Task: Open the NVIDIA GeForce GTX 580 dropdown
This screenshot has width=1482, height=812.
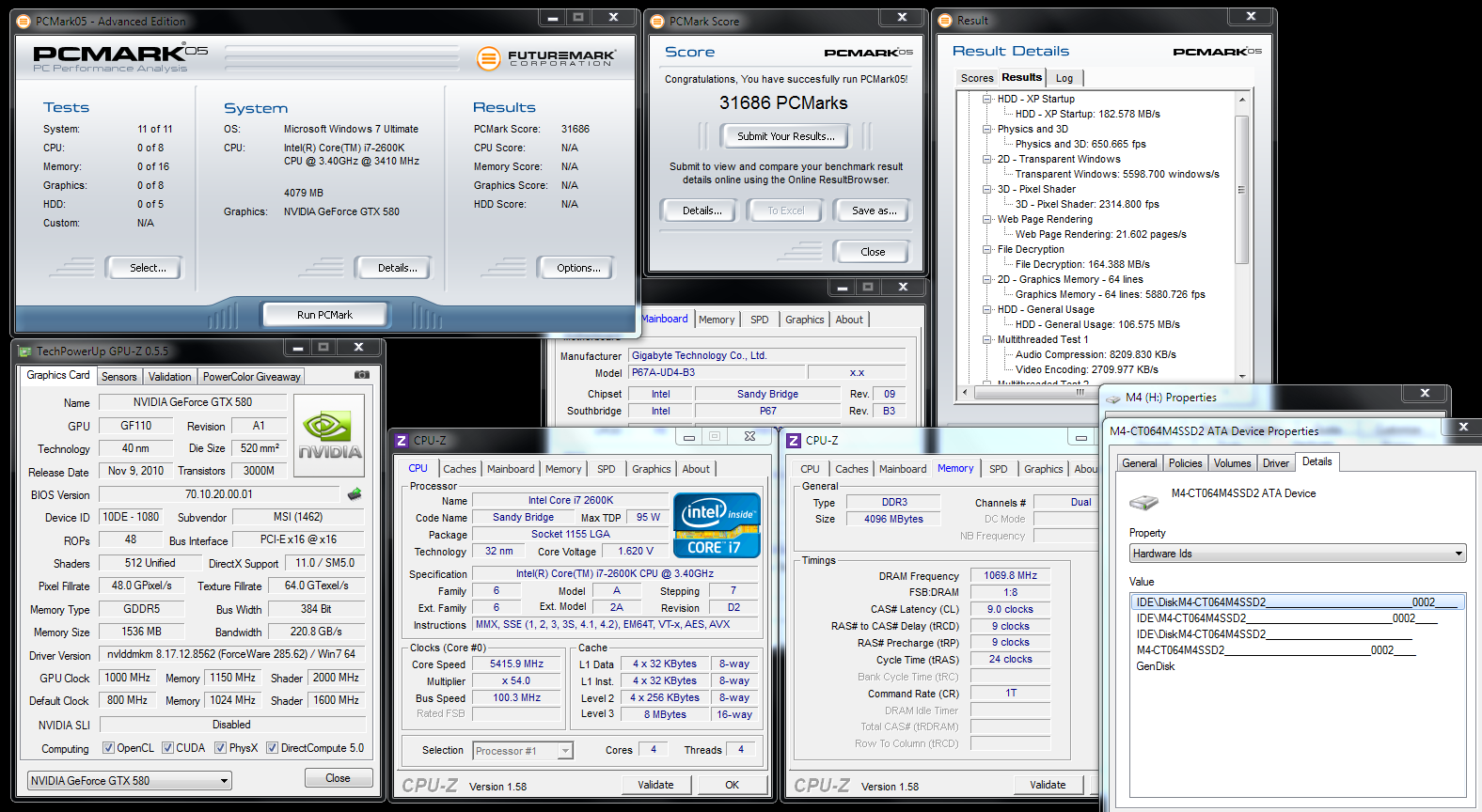Action: click(130, 781)
